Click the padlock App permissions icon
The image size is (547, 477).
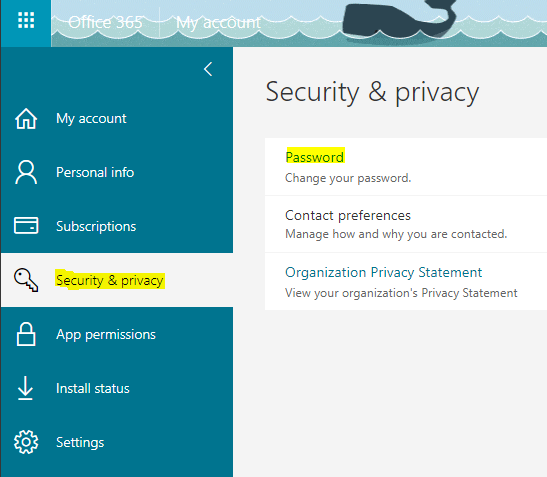(26, 334)
